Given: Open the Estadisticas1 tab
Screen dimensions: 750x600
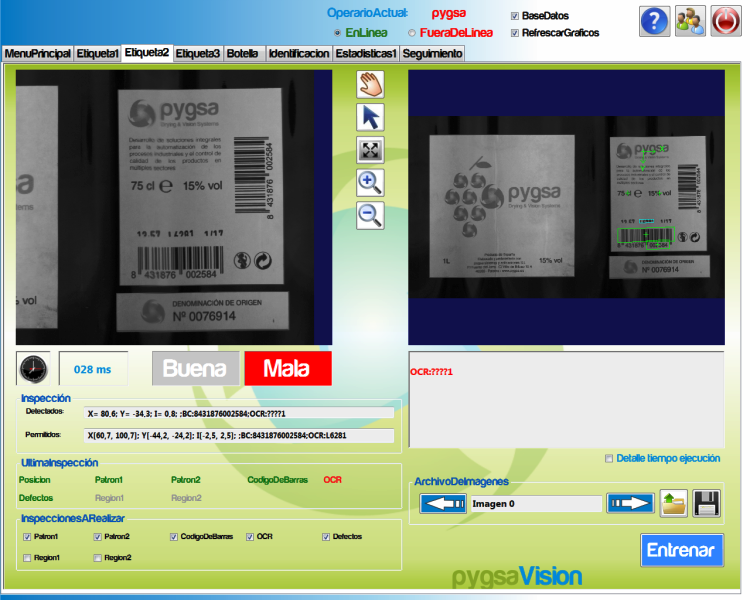Looking at the screenshot, I should (366, 54).
